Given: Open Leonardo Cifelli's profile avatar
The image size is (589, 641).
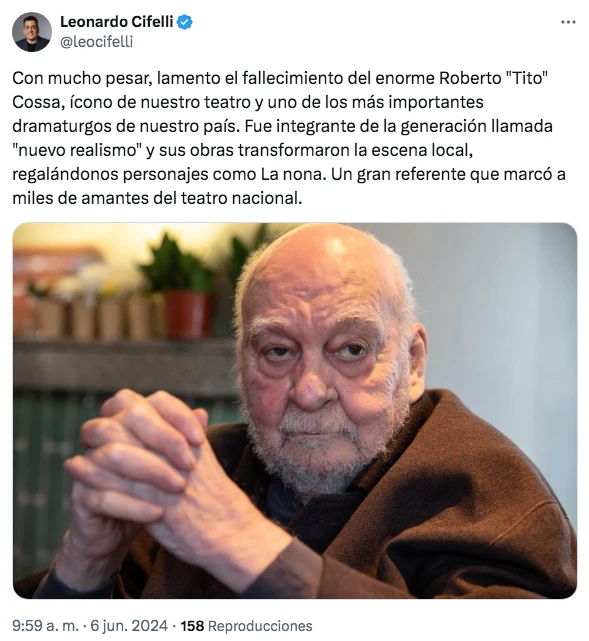Looking at the screenshot, I should 32,32.
